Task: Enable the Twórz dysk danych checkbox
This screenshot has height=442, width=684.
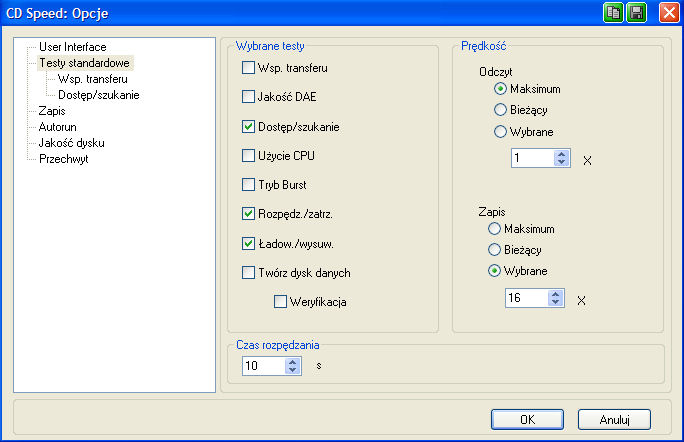Action: (x=248, y=273)
